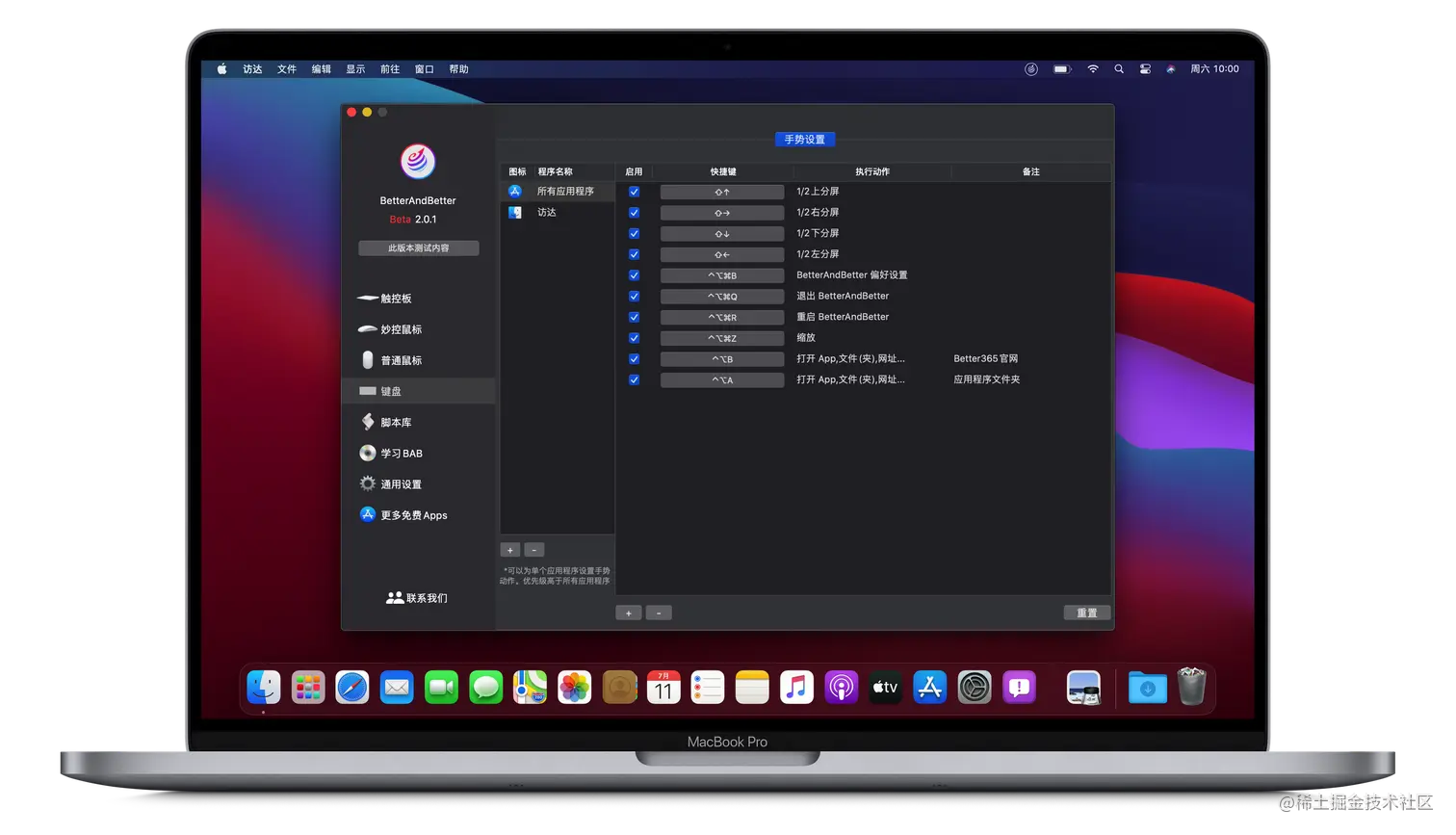Open Reminders from the Dock
Screen dimensions: 1456x835
708,688
